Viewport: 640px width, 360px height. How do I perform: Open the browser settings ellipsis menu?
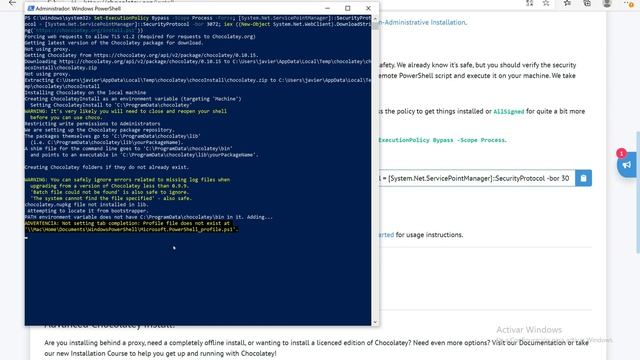pyautogui.click(x=629, y=3)
